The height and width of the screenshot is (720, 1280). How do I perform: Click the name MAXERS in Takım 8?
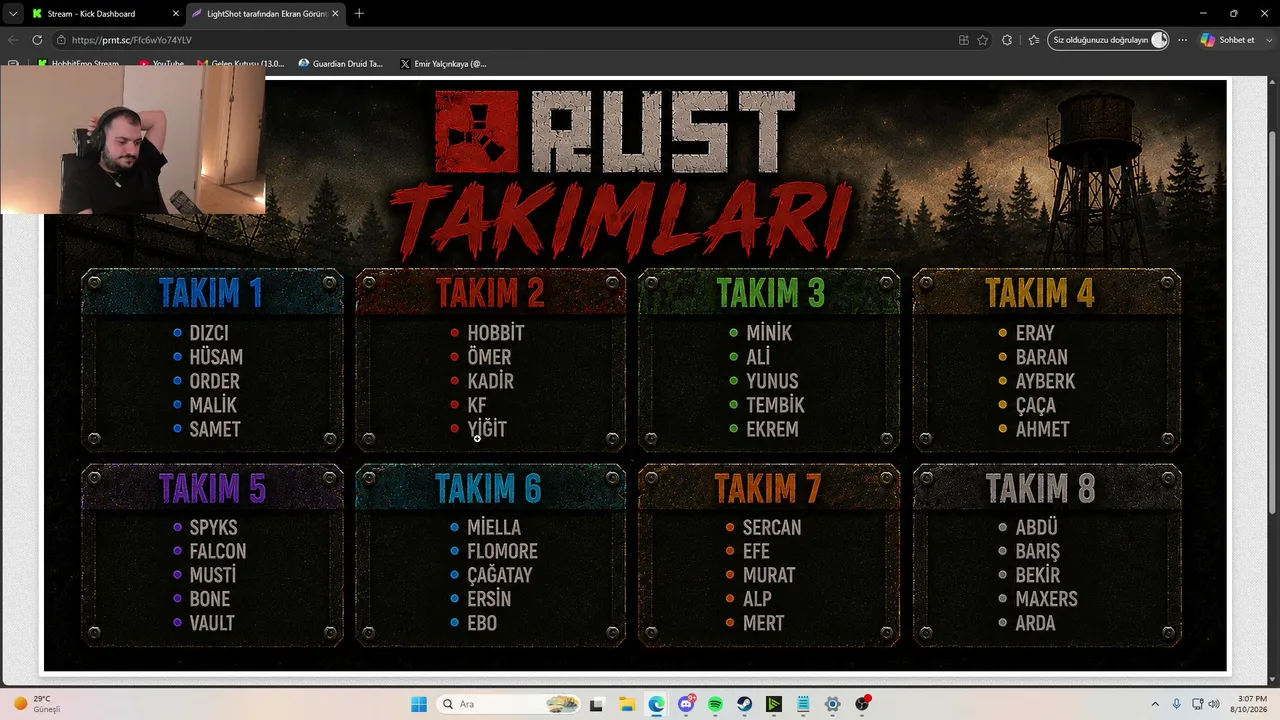pyautogui.click(x=1047, y=599)
